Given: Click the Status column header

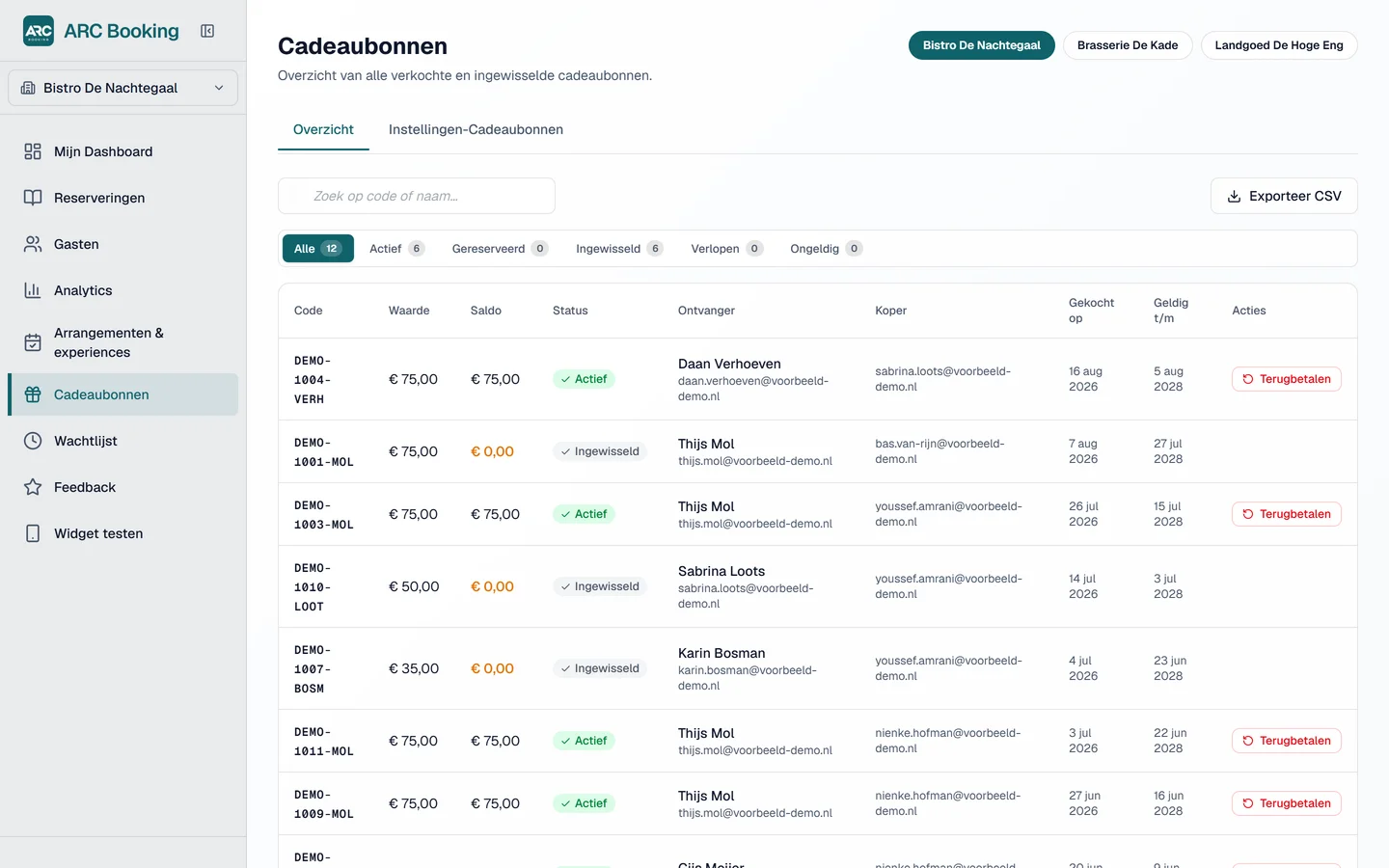Looking at the screenshot, I should (570, 311).
